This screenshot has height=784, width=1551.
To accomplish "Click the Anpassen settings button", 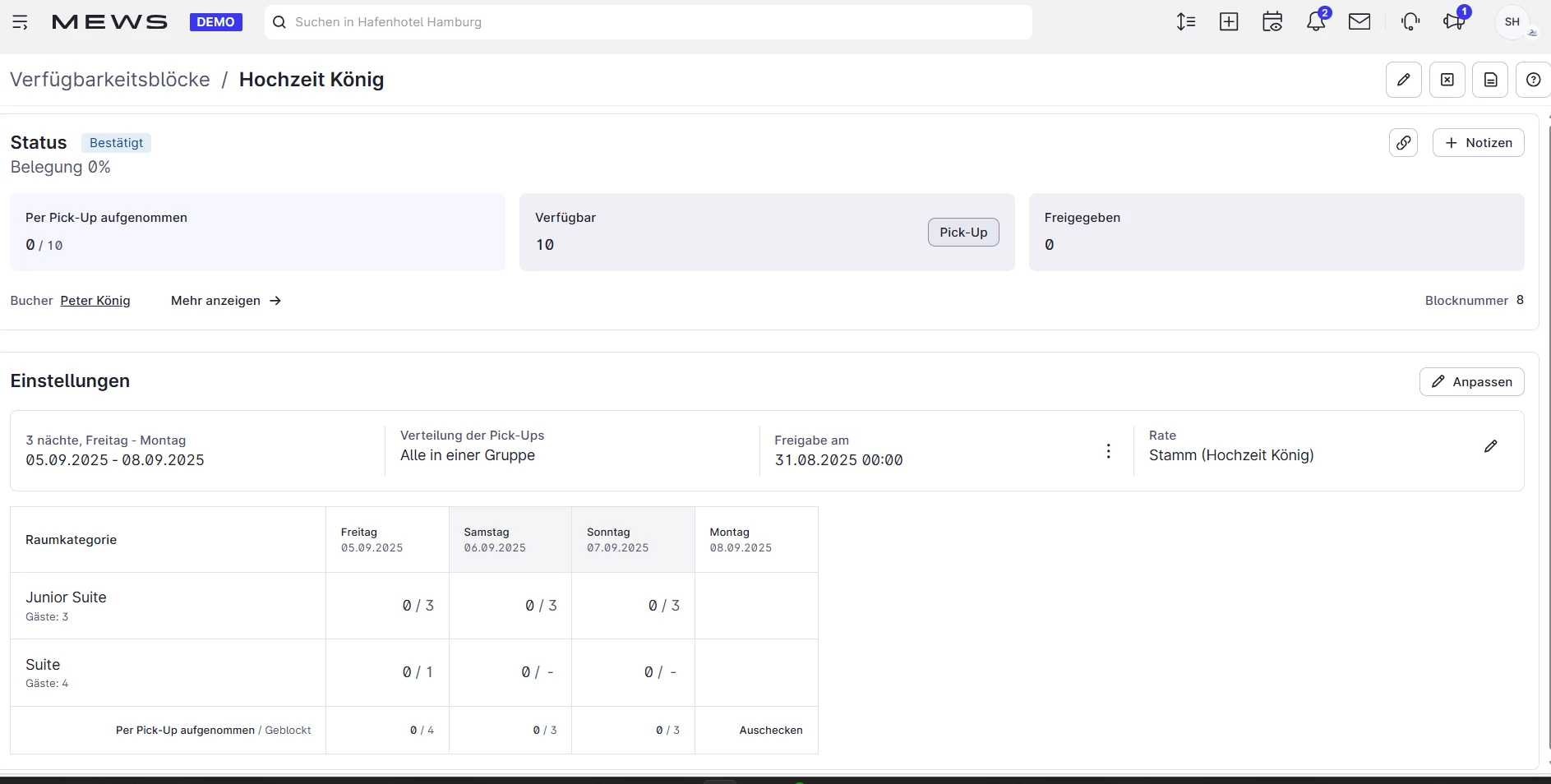I will [1471, 382].
